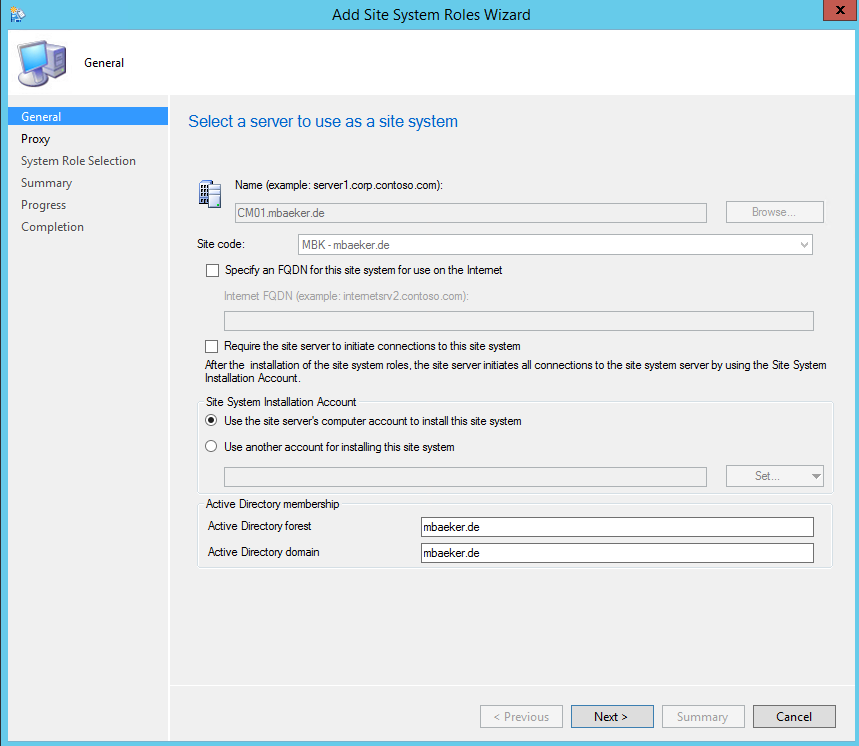This screenshot has height=746, width=859.
Task: Click the installation account name field
Action: [x=465, y=477]
